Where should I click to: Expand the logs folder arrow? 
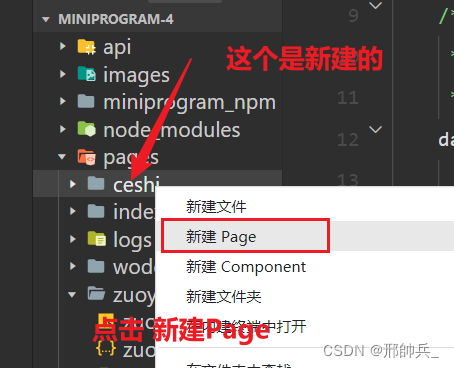[73, 239]
